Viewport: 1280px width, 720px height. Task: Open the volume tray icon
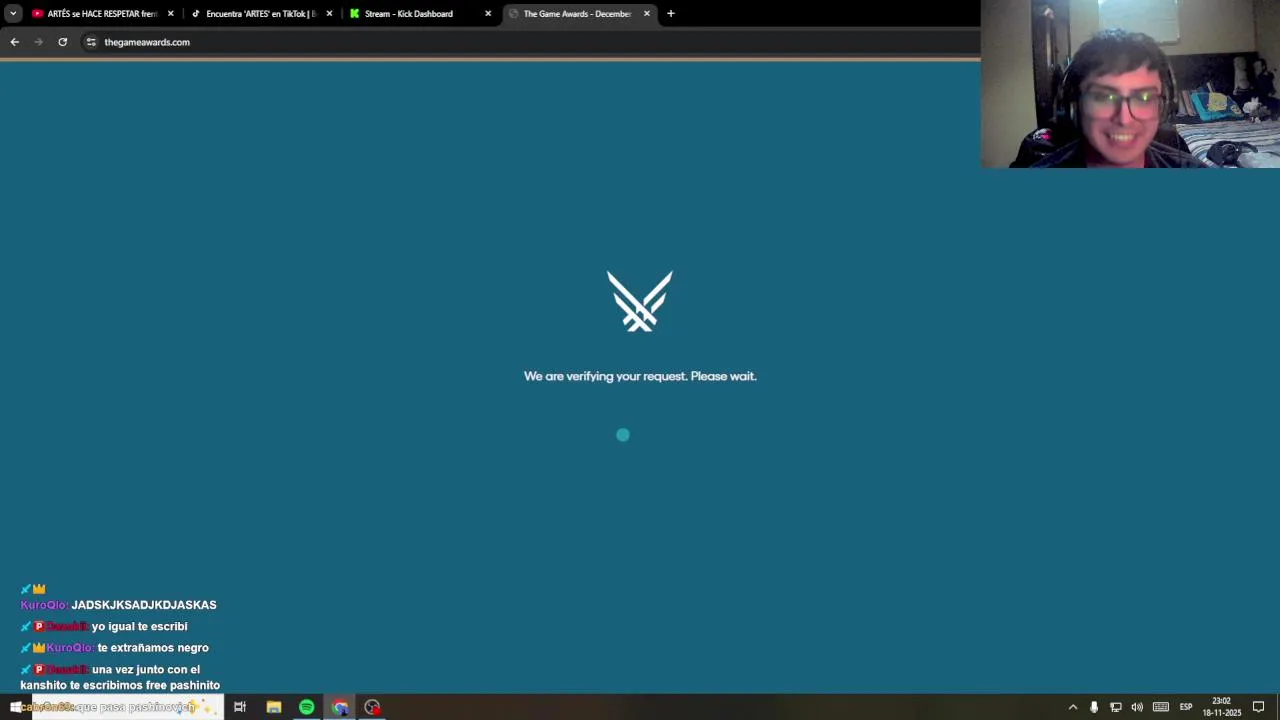1137,707
